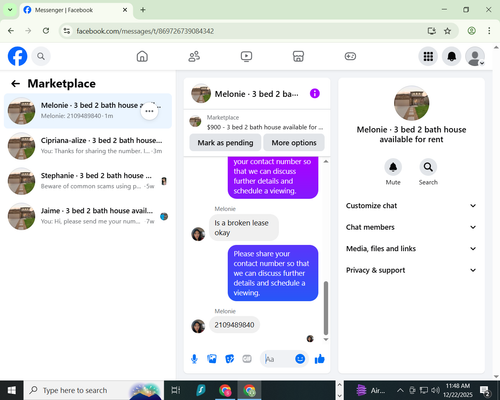Open tab search dropdown arrow
Image resolution: width=500 pixels, height=400 pixels.
[10, 10]
